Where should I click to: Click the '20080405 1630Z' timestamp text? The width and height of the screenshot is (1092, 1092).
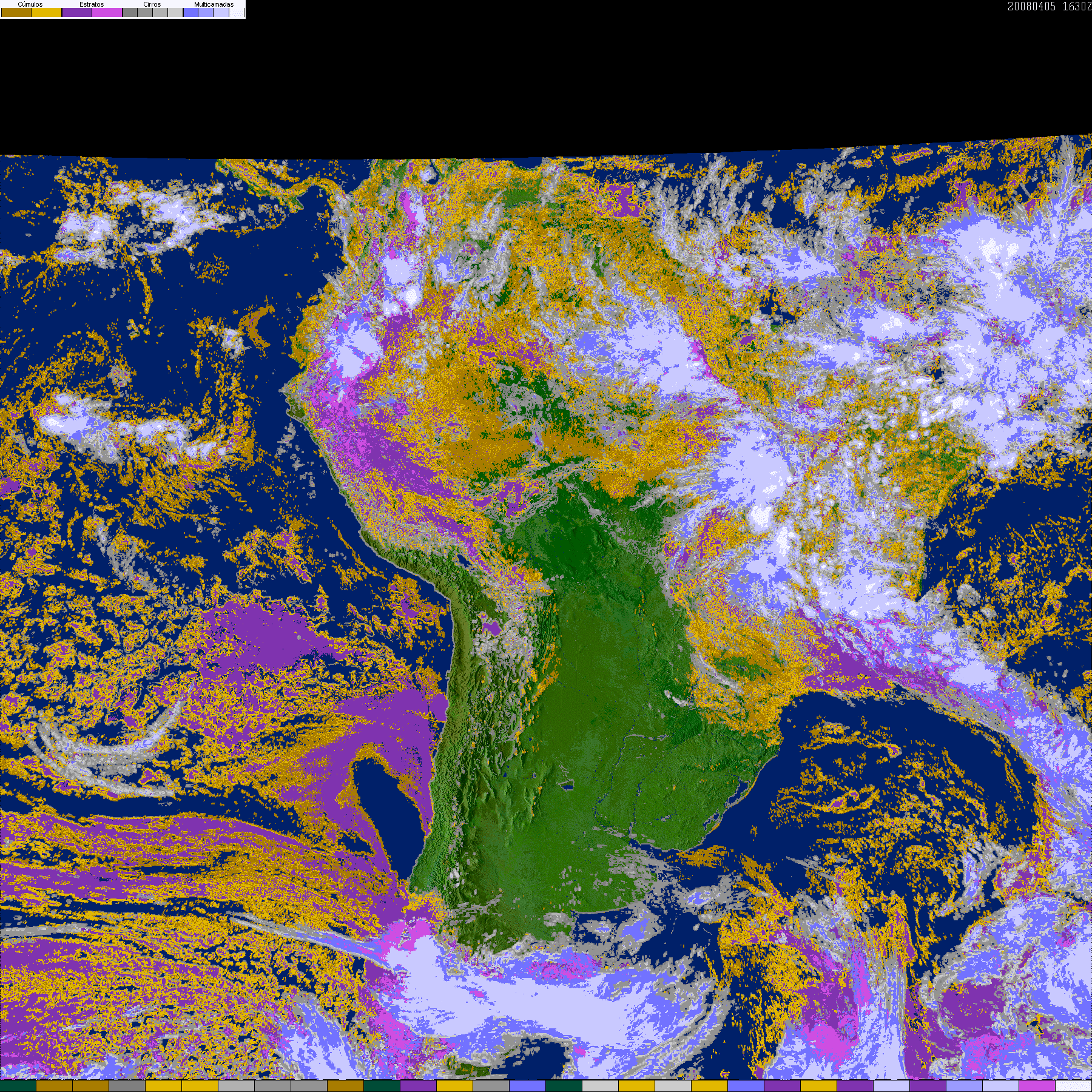click(1050, 7)
